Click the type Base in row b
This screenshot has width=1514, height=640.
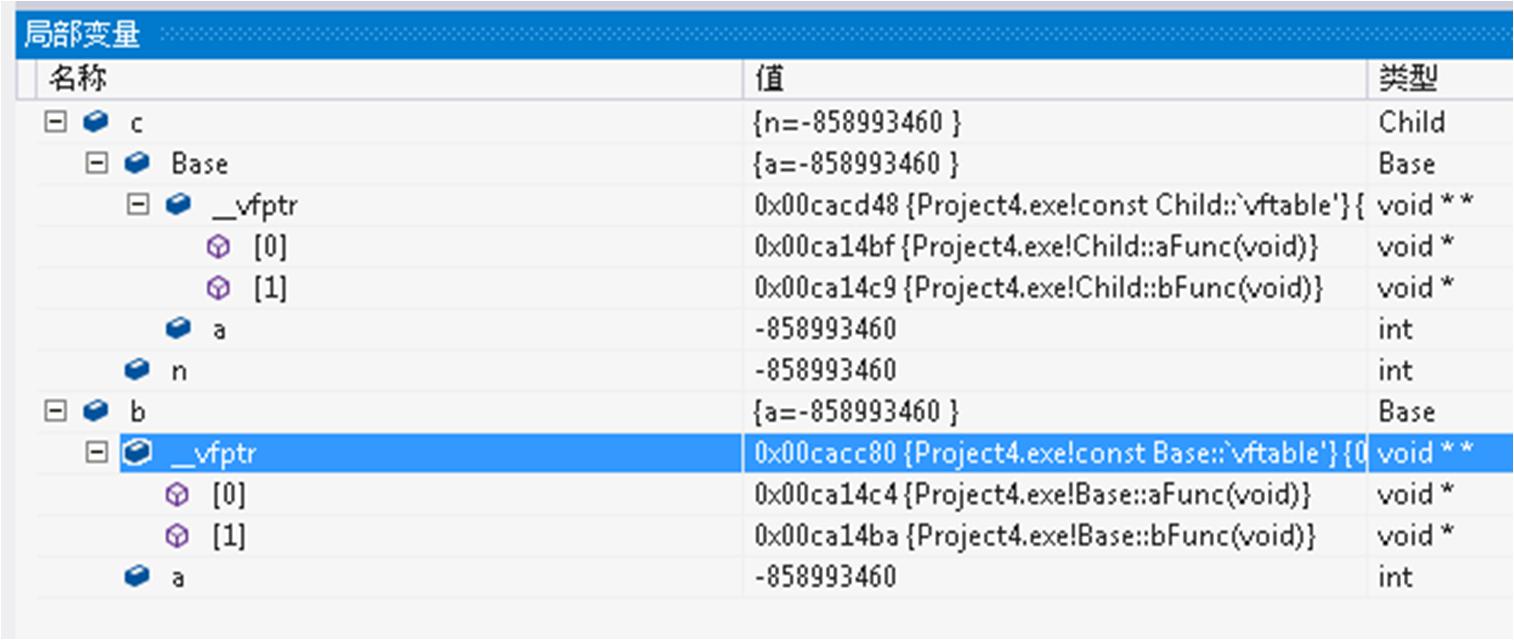tap(1406, 411)
